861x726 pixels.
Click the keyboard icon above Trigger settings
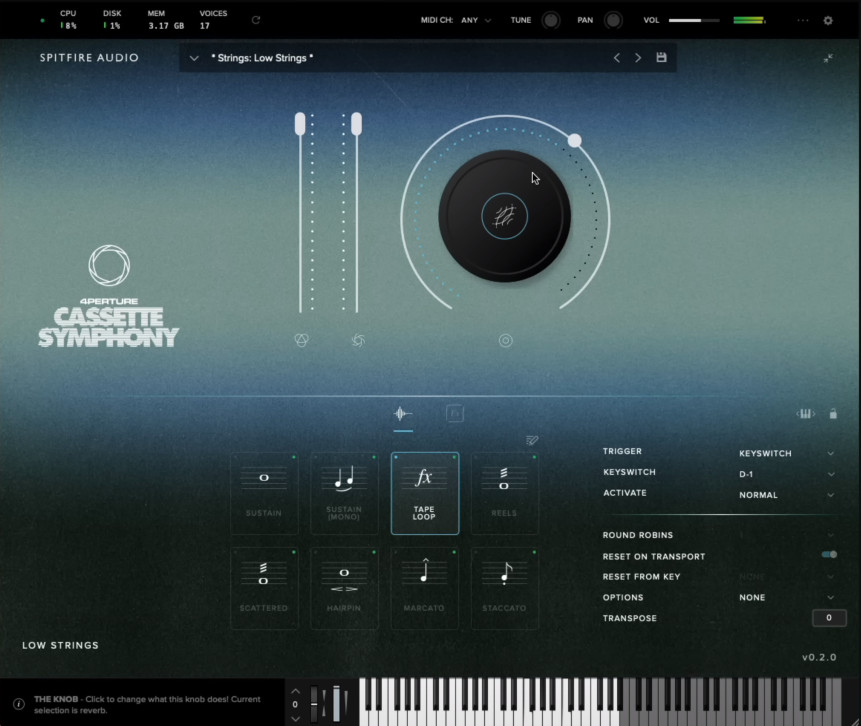tap(806, 414)
